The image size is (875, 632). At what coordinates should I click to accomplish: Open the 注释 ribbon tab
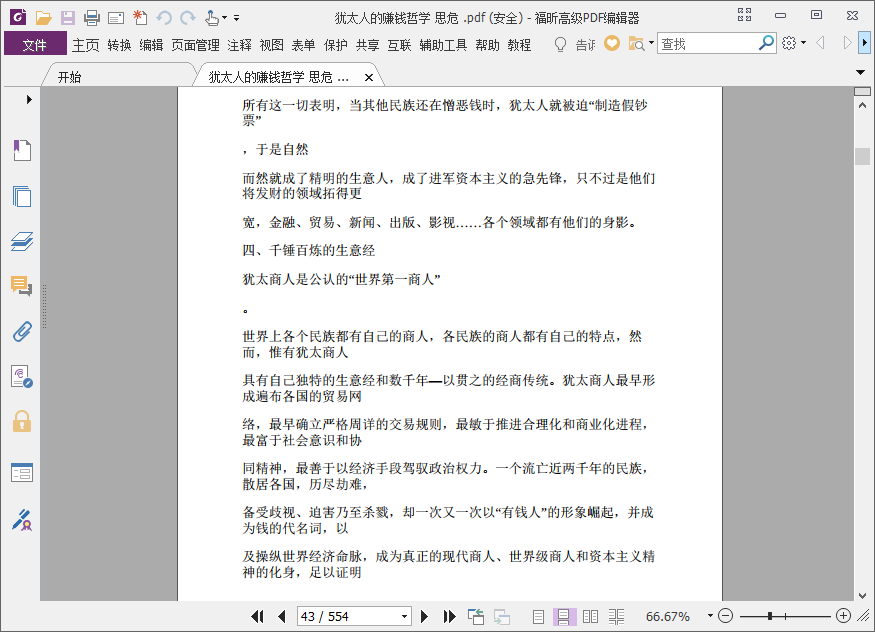pyautogui.click(x=239, y=45)
